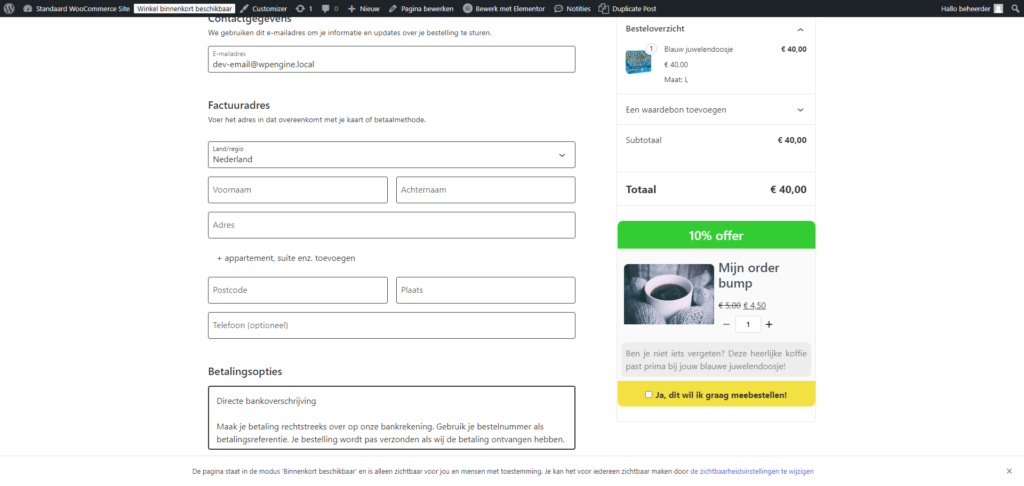The height and width of the screenshot is (486, 1024).
Task: Click Pagina bewerken
Action: point(421,8)
